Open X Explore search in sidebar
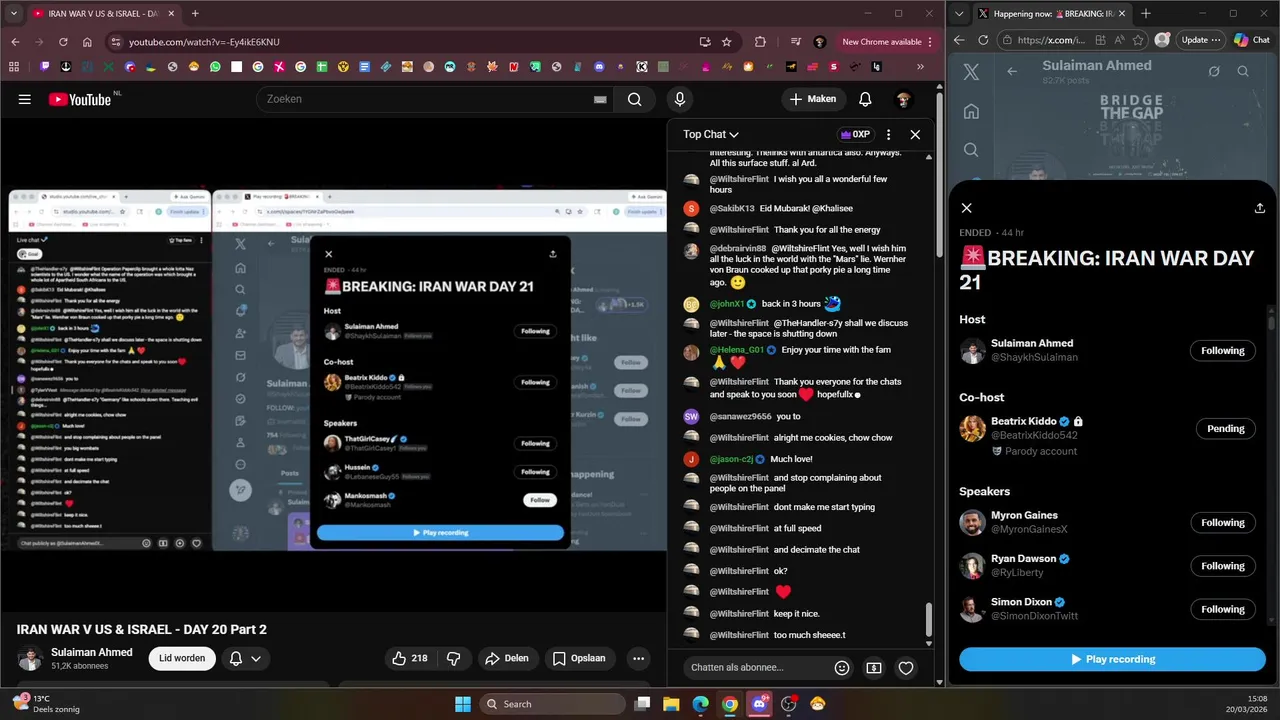The height and width of the screenshot is (720, 1280). point(971,150)
